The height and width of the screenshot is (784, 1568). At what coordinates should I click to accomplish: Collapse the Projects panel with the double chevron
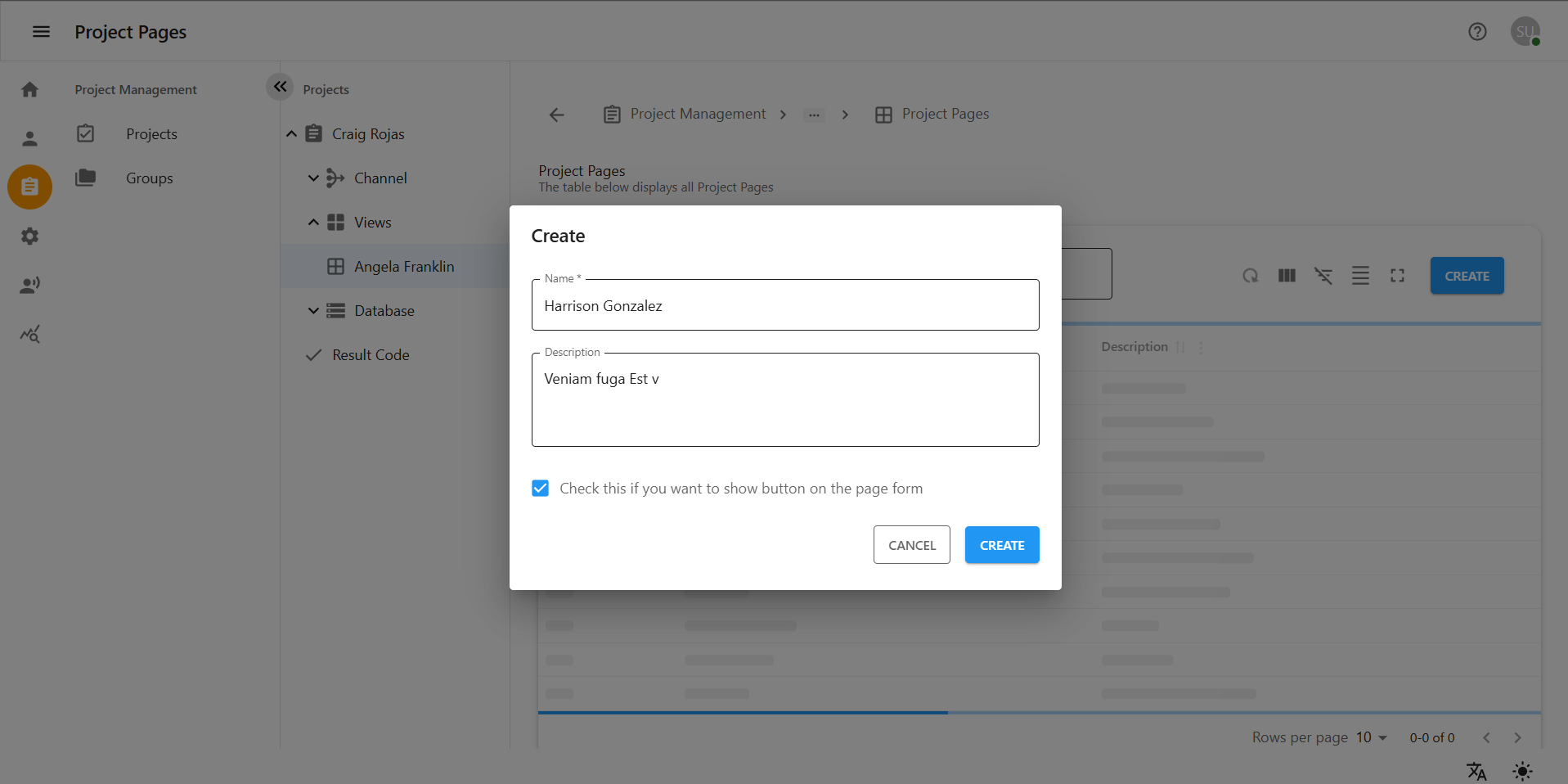[280, 87]
